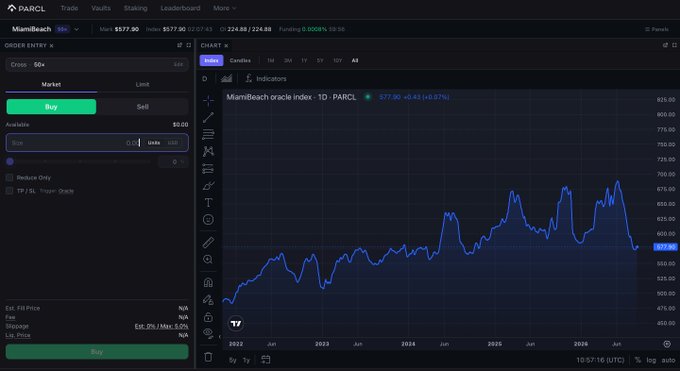Pop out the Order Entry panel
Viewport: 680px width, 371px height.
pyautogui.click(x=180, y=45)
